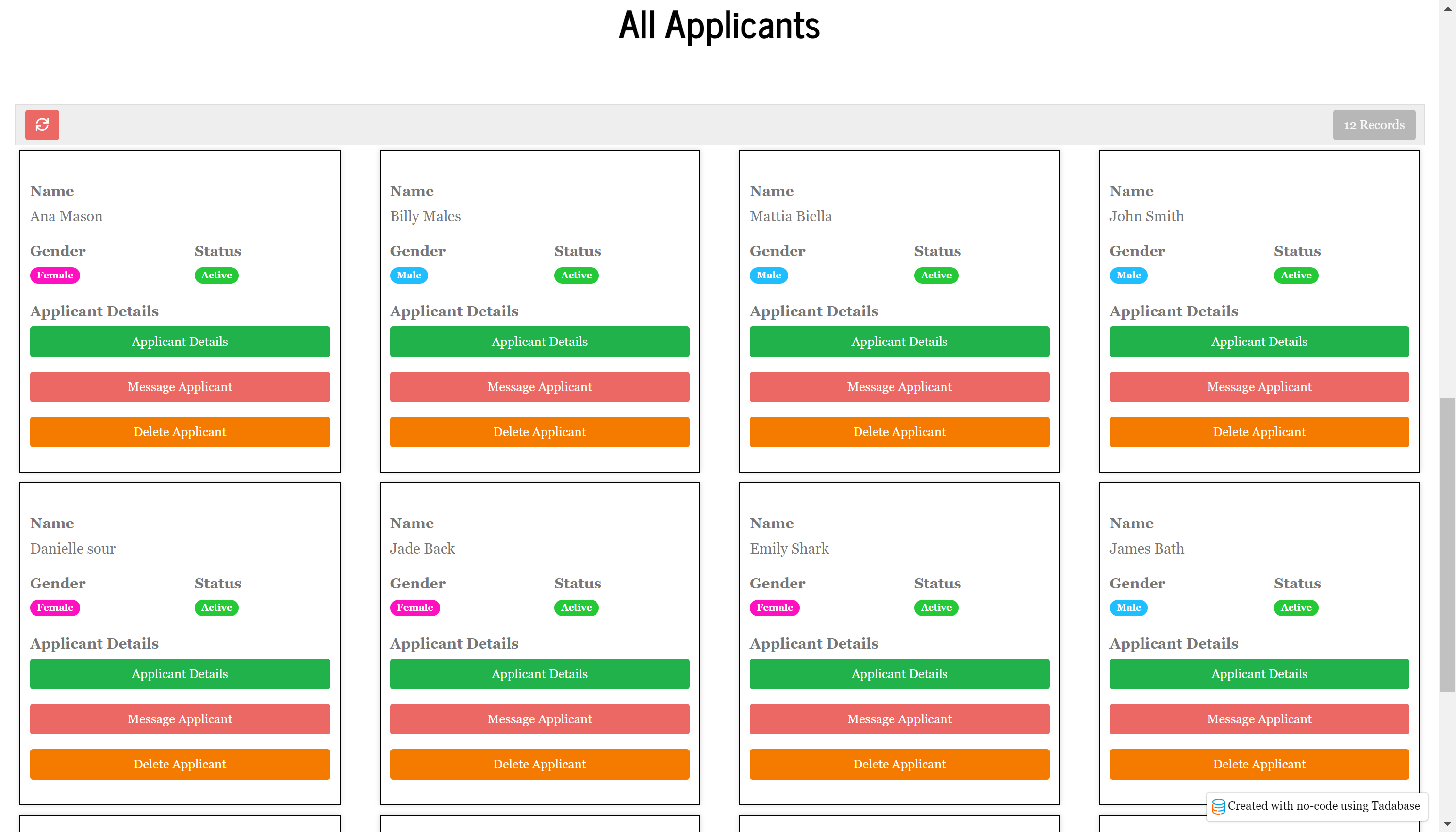Delete Applicant James Bath
This screenshot has height=832, width=1456.
[x=1259, y=764]
